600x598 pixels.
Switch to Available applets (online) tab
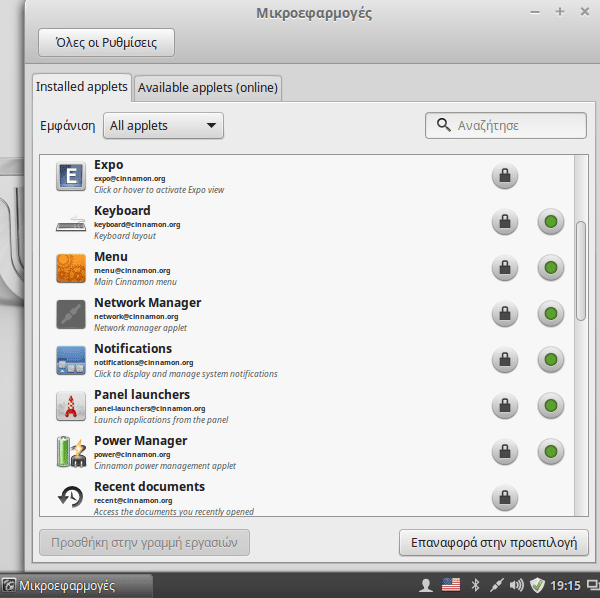(208, 88)
